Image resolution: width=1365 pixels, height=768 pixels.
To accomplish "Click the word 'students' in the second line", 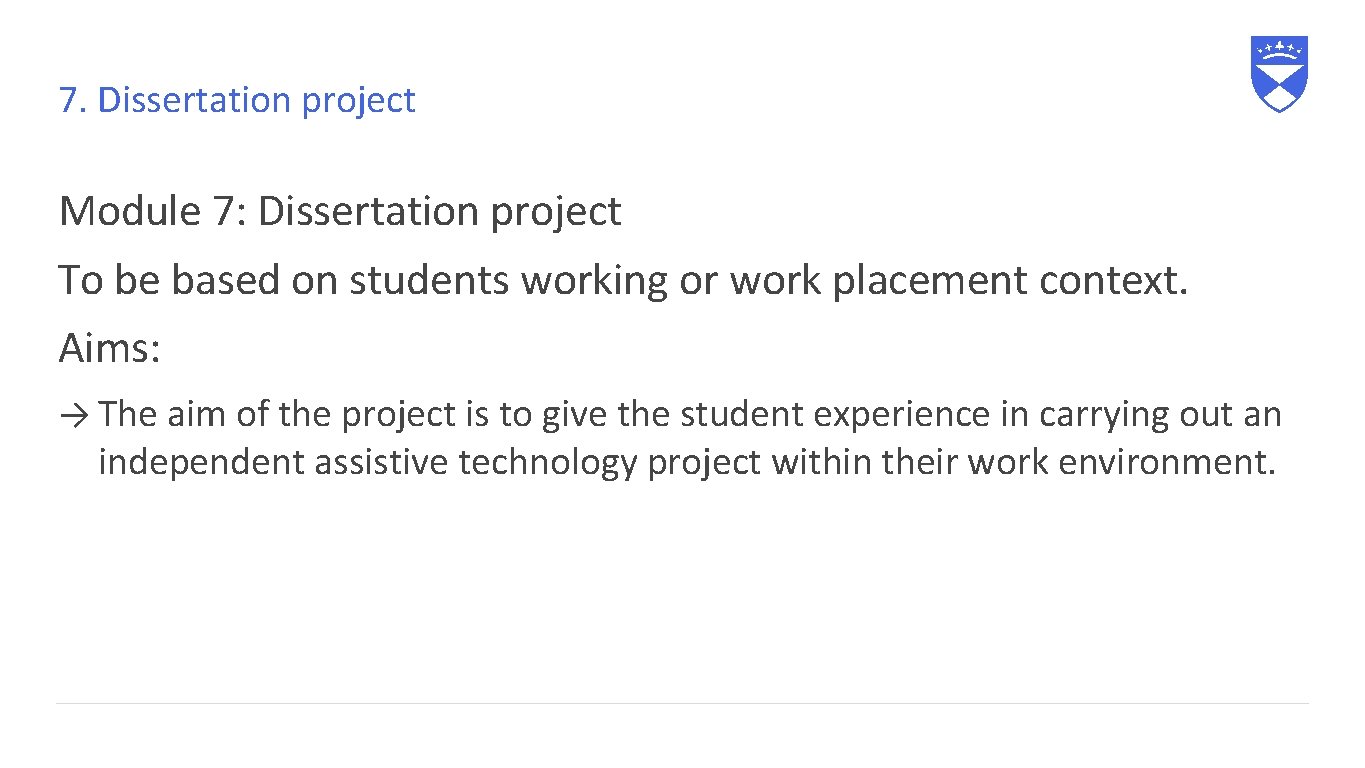I will pos(430,281).
